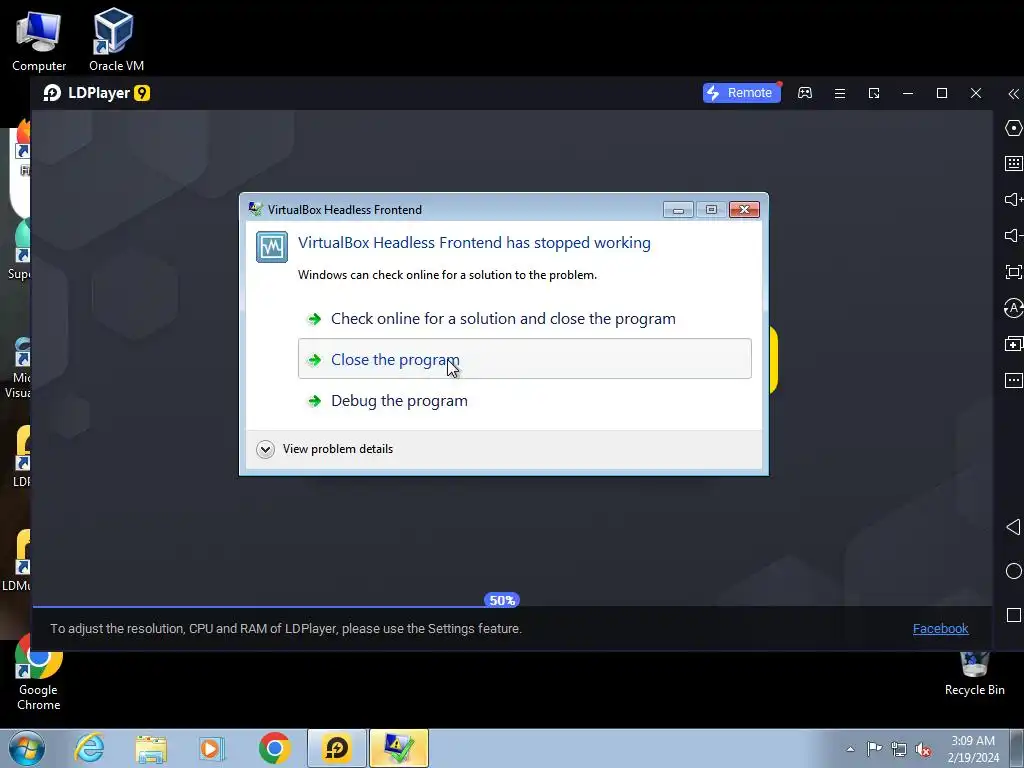
Task: Click operation recorder icon in sidebar
Action: tap(1013, 308)
